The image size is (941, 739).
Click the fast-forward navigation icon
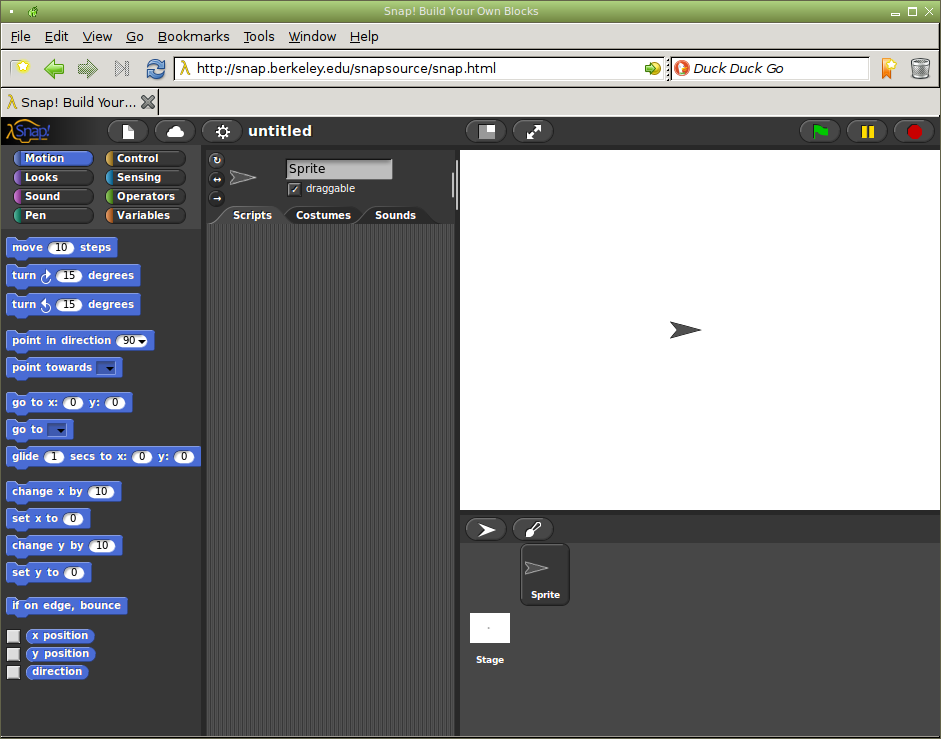pos(122,68)
